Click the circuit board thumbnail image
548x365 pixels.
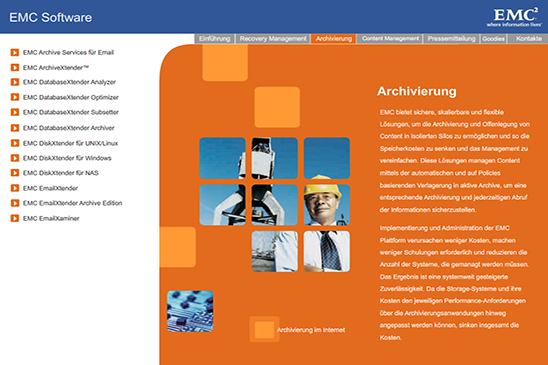coord(190,311)
